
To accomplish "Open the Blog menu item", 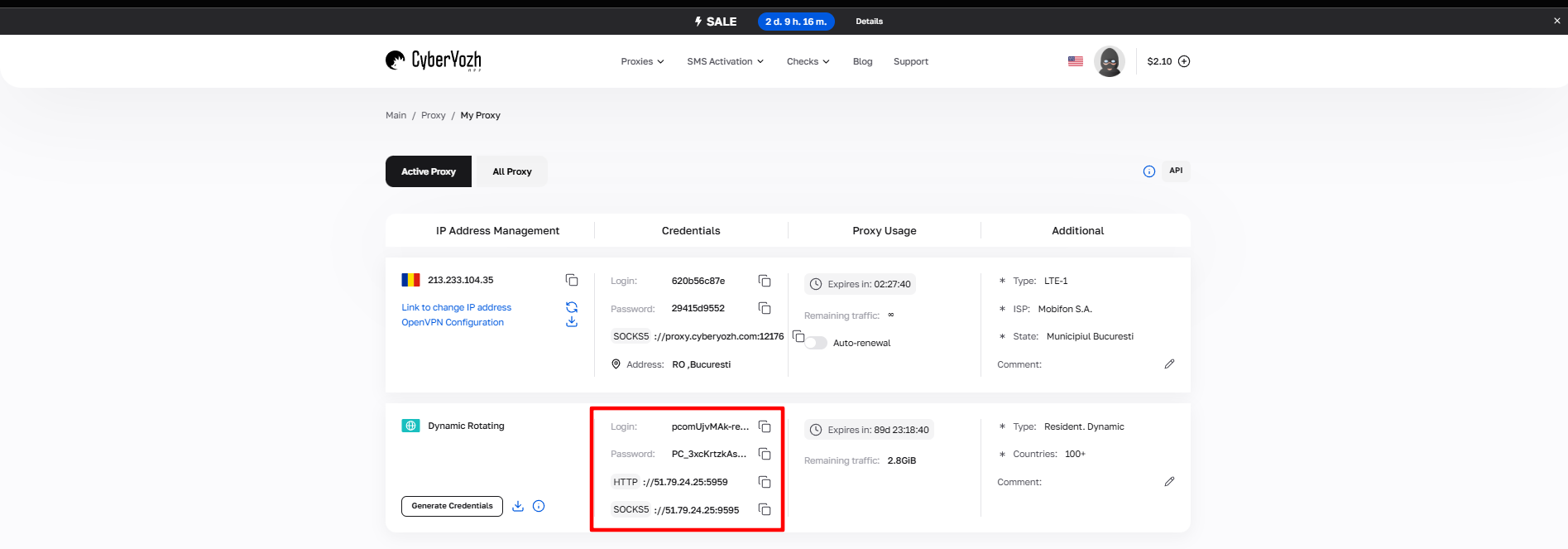I will pos(862,61).
